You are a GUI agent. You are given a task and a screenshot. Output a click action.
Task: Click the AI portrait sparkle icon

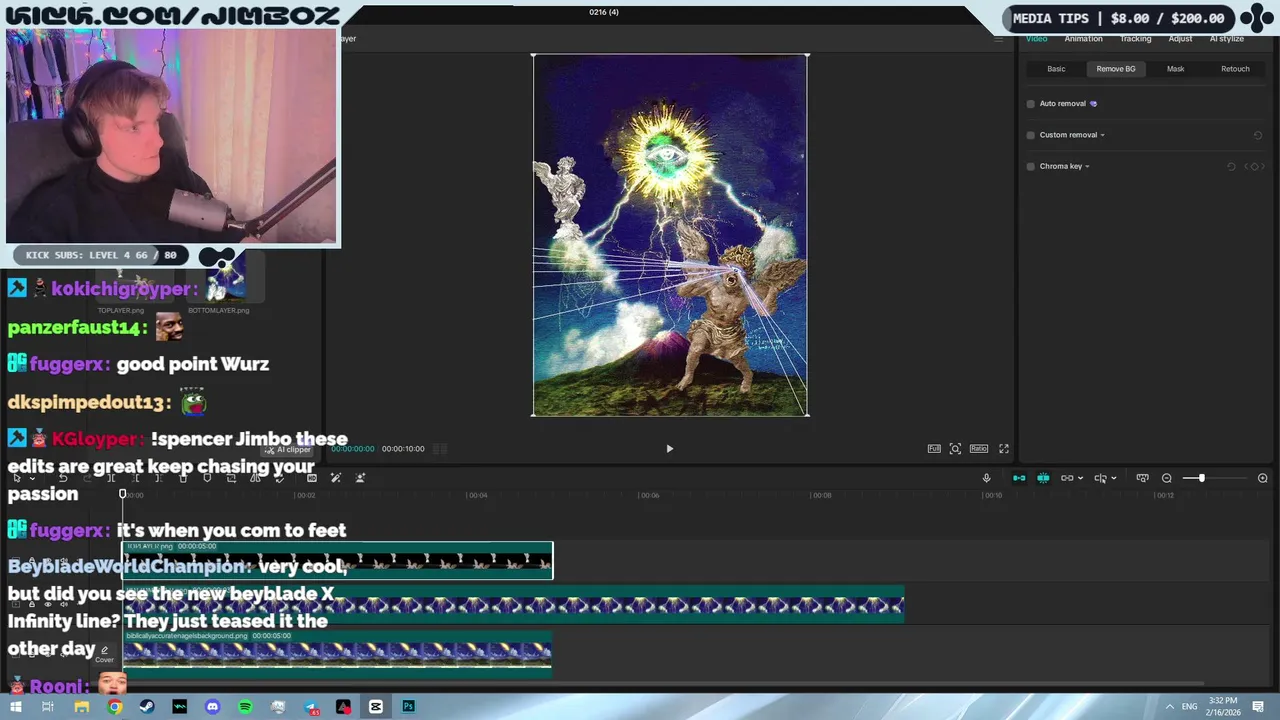360,478
